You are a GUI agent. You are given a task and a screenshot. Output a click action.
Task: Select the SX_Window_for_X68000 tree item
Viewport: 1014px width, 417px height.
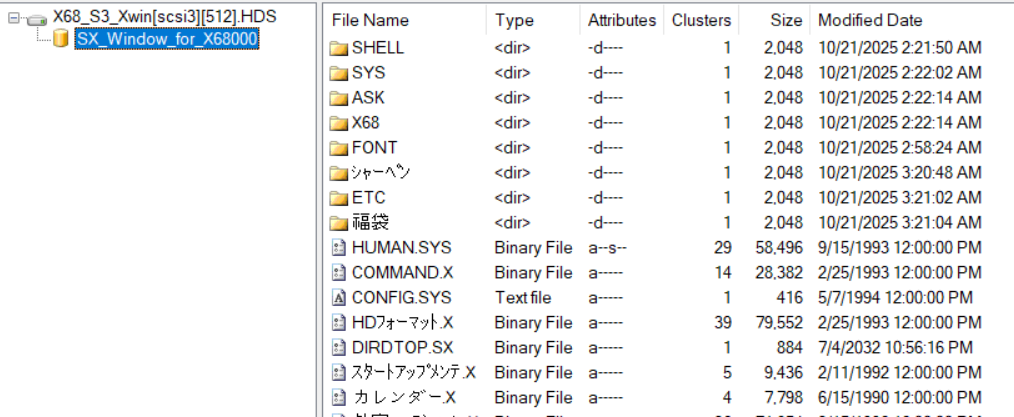tap(165, 39)
